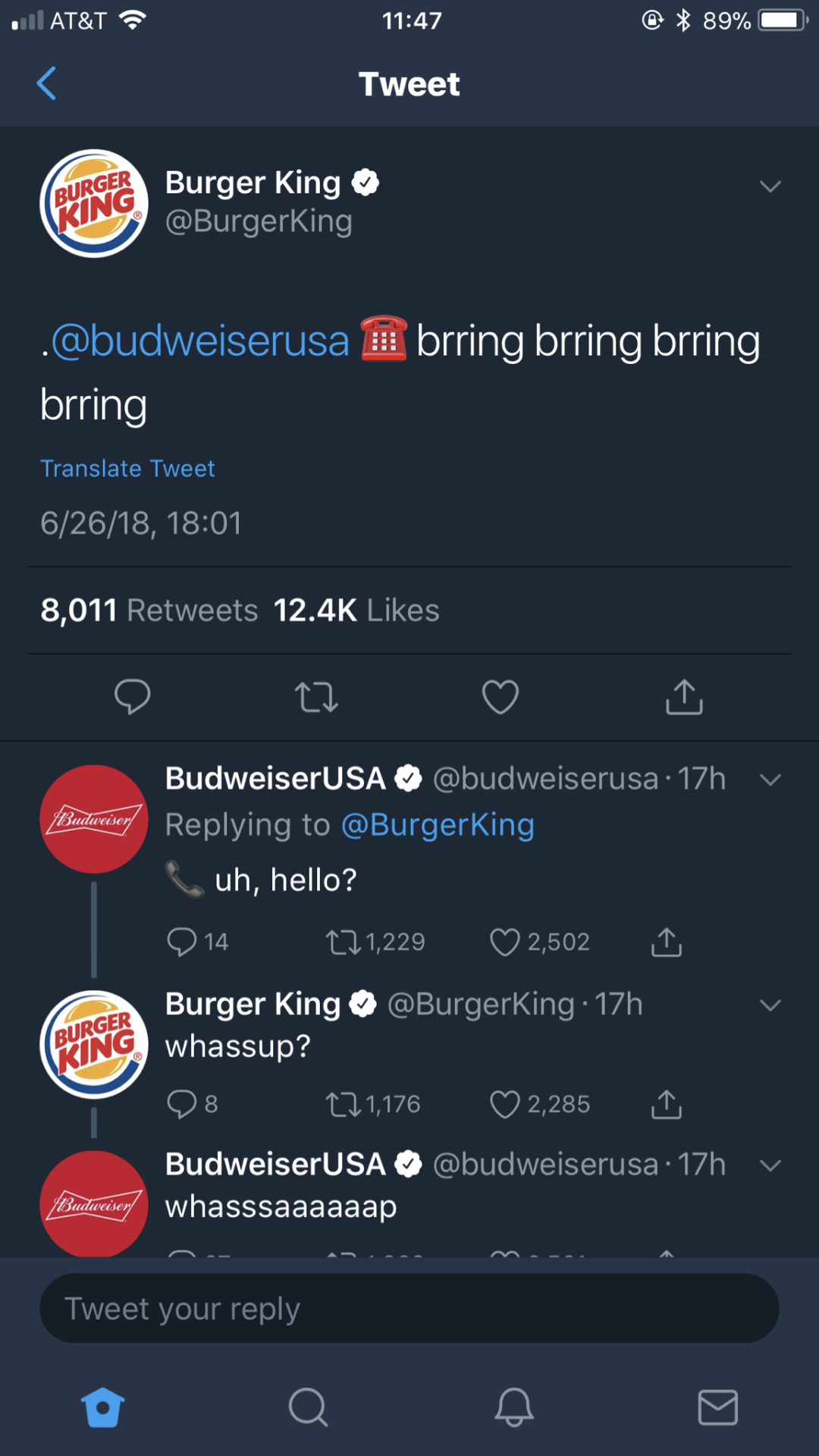
Task: Share the main Burger King tweet
Action: [684, 697]
